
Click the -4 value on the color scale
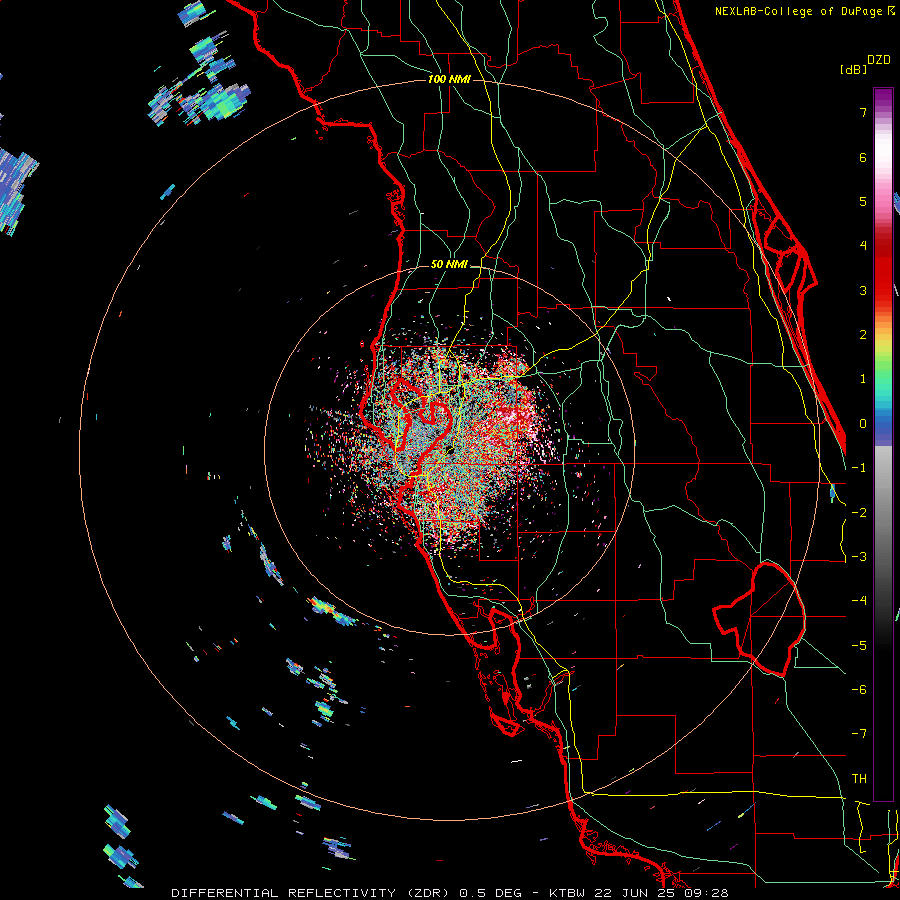[859, 601]
